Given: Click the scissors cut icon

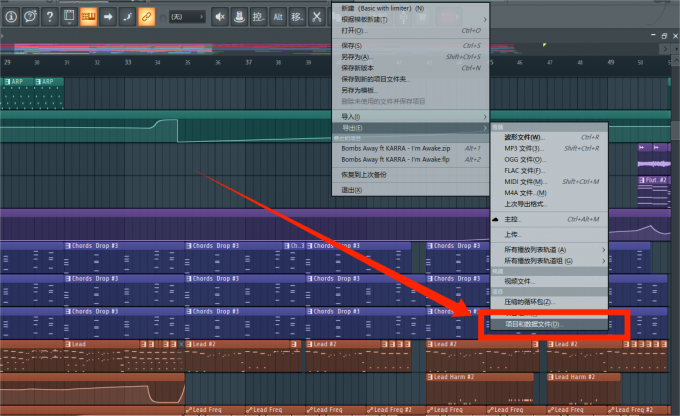Looking at the screenshot, I should point(317,17).
